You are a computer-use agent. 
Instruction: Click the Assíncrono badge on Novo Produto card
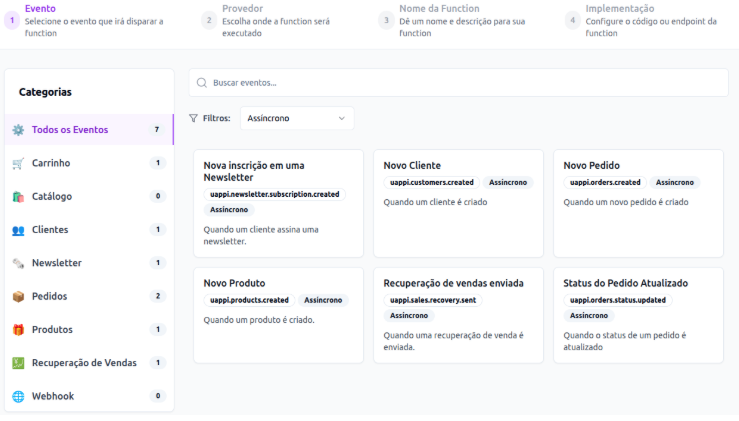pyautogui.click(x=323, y=300)
